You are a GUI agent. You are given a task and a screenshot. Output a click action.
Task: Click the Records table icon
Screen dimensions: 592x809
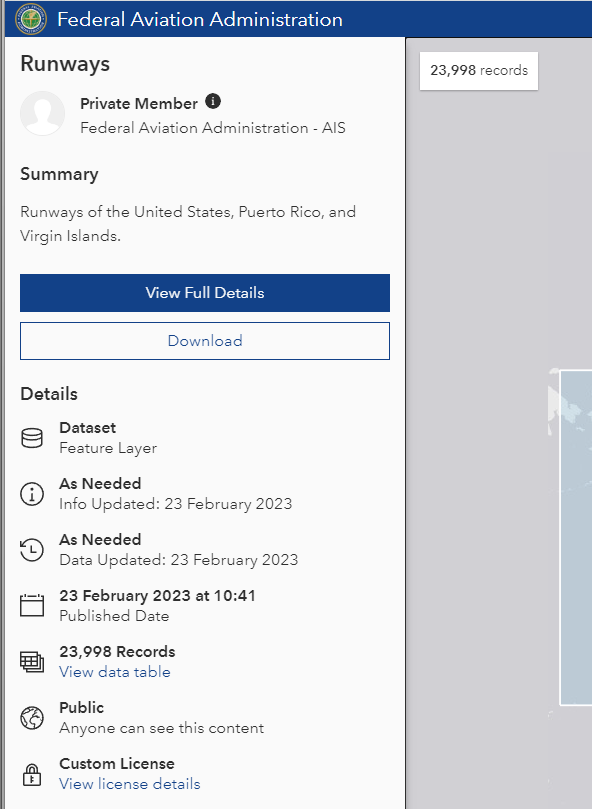coord(32,662)
